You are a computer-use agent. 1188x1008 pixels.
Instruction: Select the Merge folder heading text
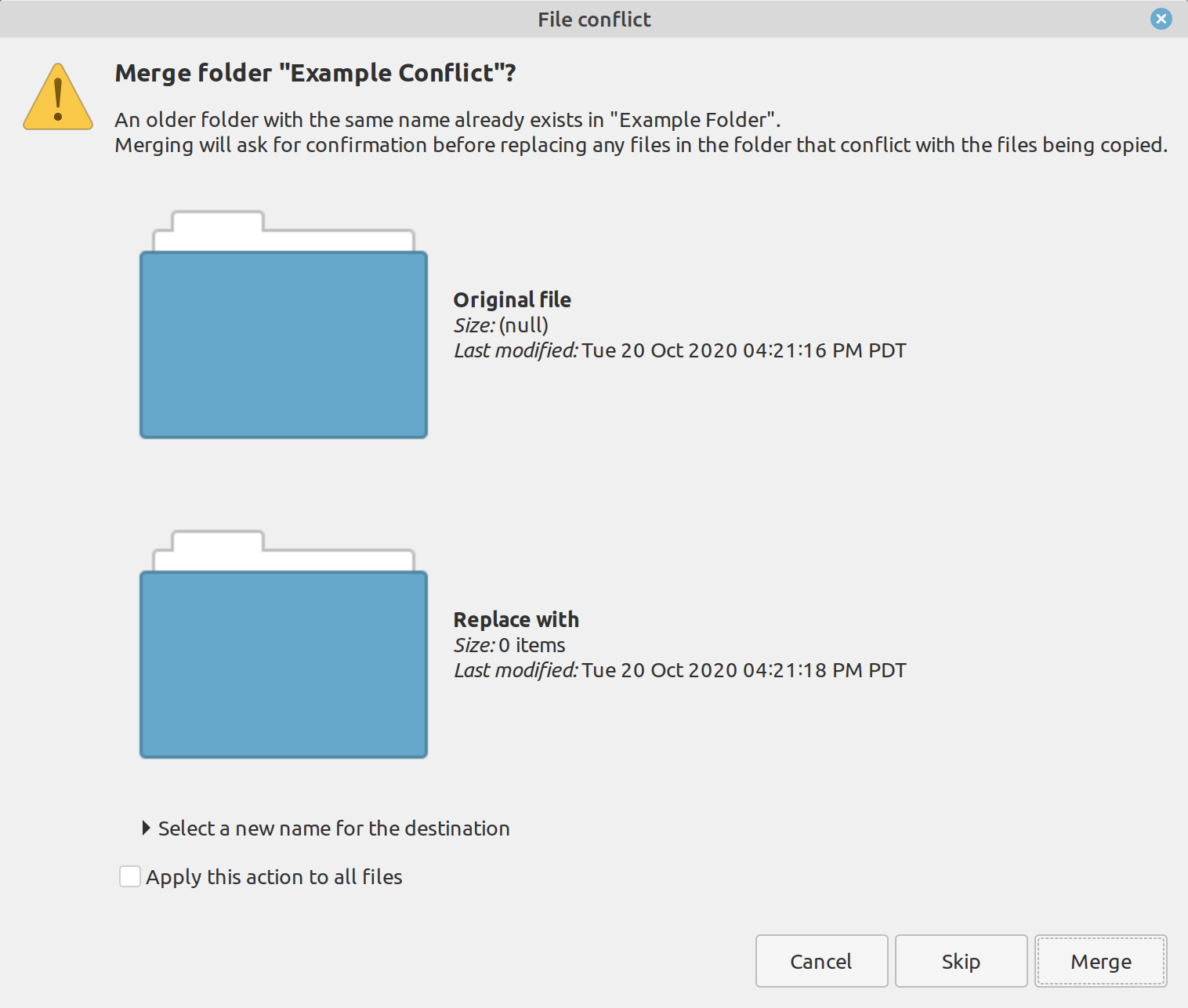(315, 73)
